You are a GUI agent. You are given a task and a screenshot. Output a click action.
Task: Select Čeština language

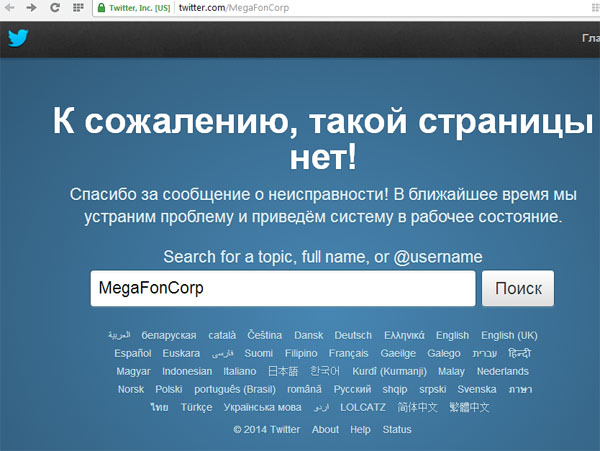pyautogui.click(x=264, y=335)
